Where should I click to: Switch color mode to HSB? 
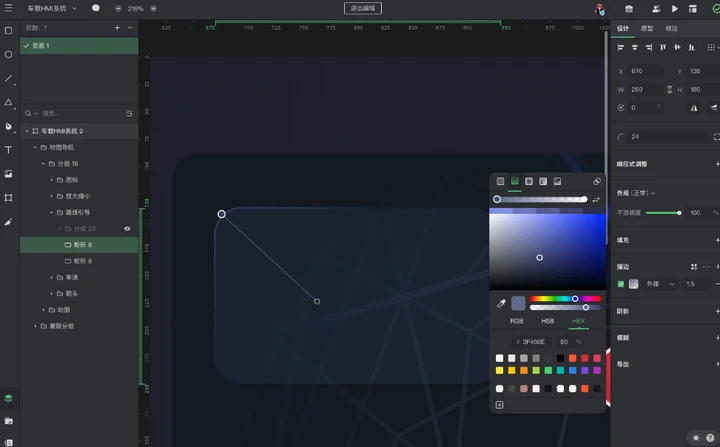tap(547, 321)
